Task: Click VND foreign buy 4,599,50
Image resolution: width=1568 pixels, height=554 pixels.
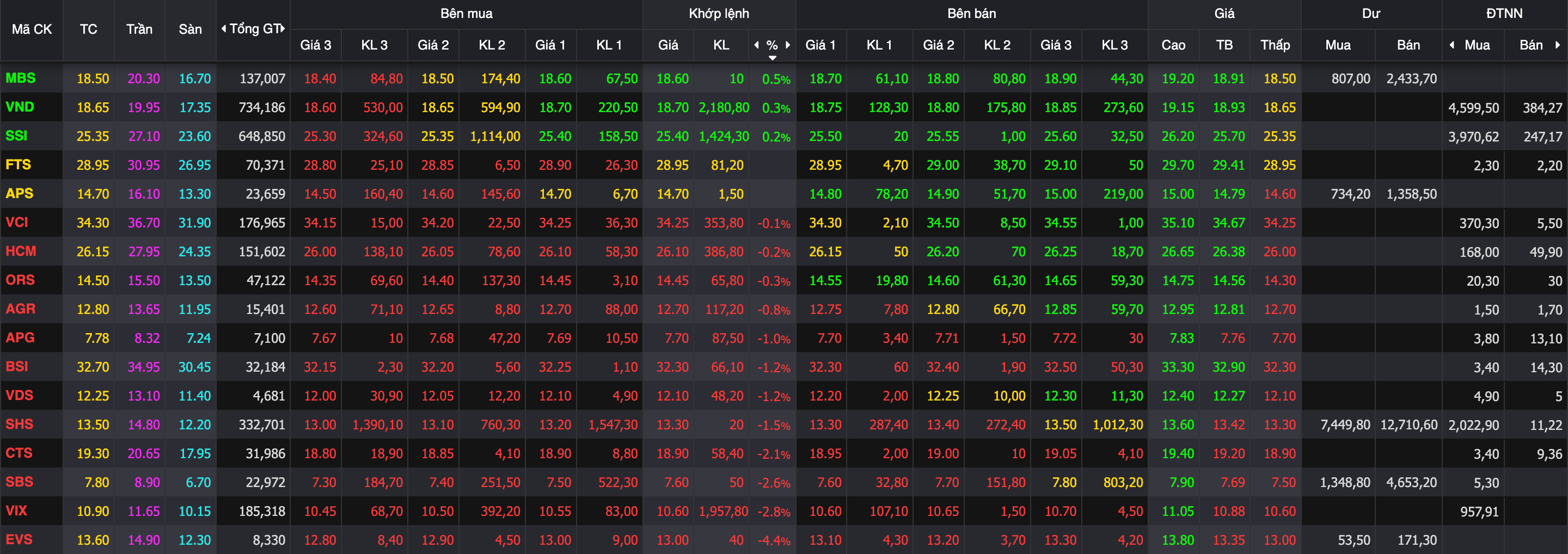Action: click(1474, 108)
